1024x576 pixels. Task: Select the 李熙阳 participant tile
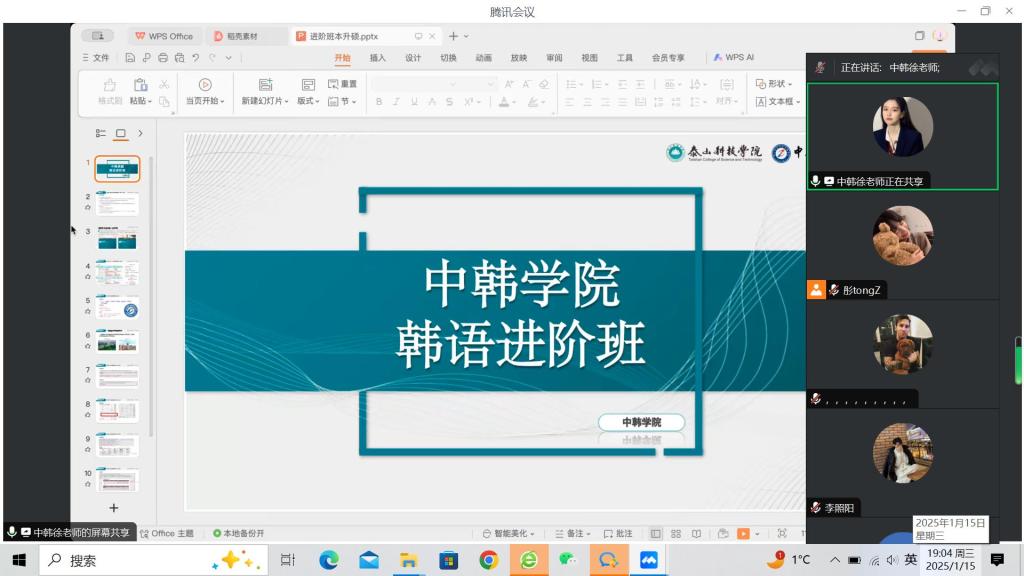[903, 464]
